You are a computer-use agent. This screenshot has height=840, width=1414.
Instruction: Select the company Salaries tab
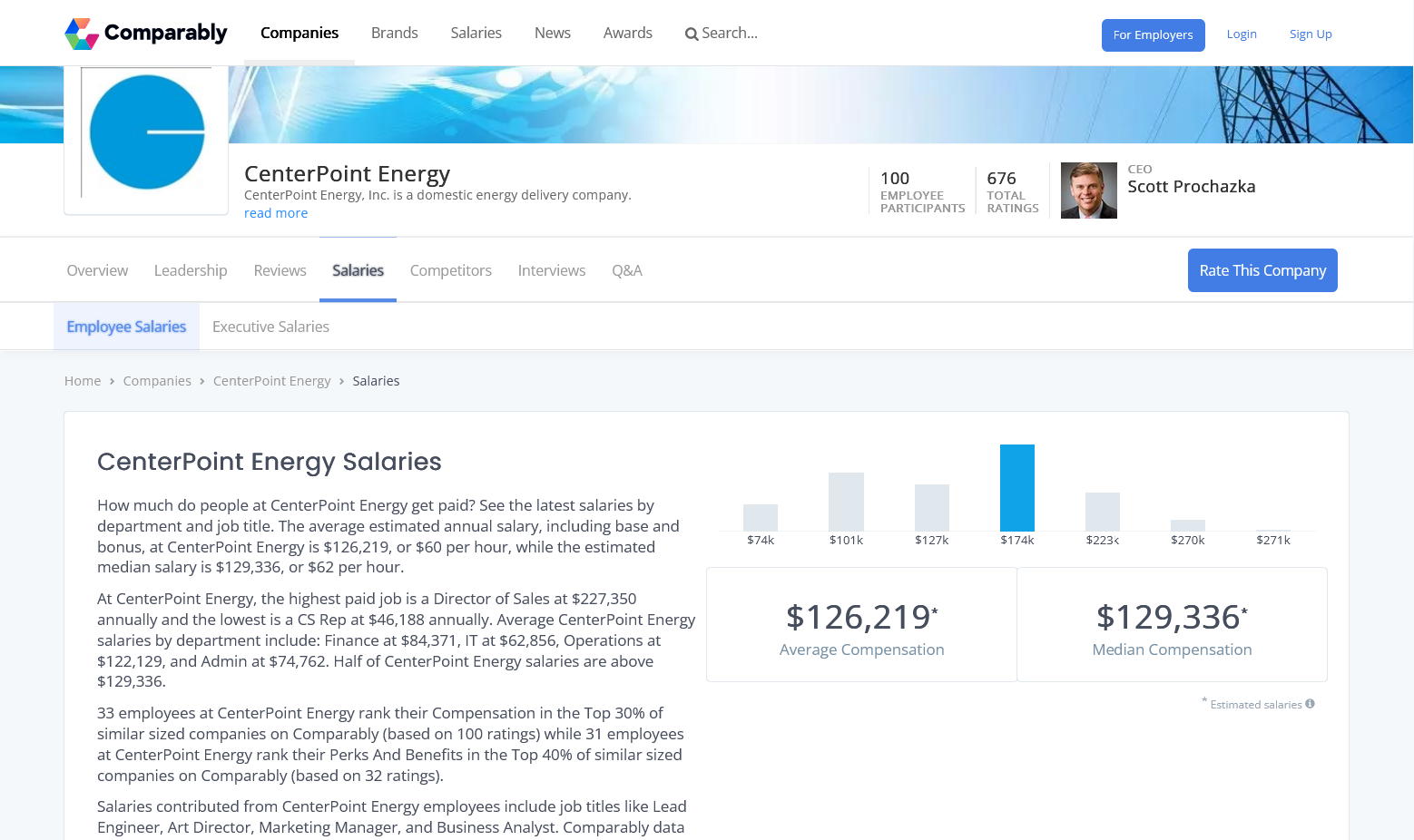358,270
